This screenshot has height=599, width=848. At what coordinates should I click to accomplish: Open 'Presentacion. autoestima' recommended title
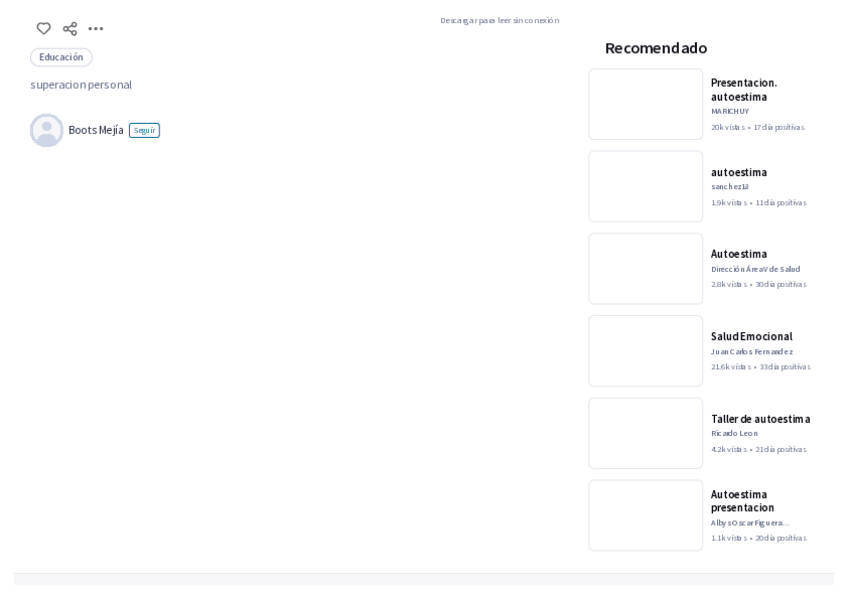point(743,89)
